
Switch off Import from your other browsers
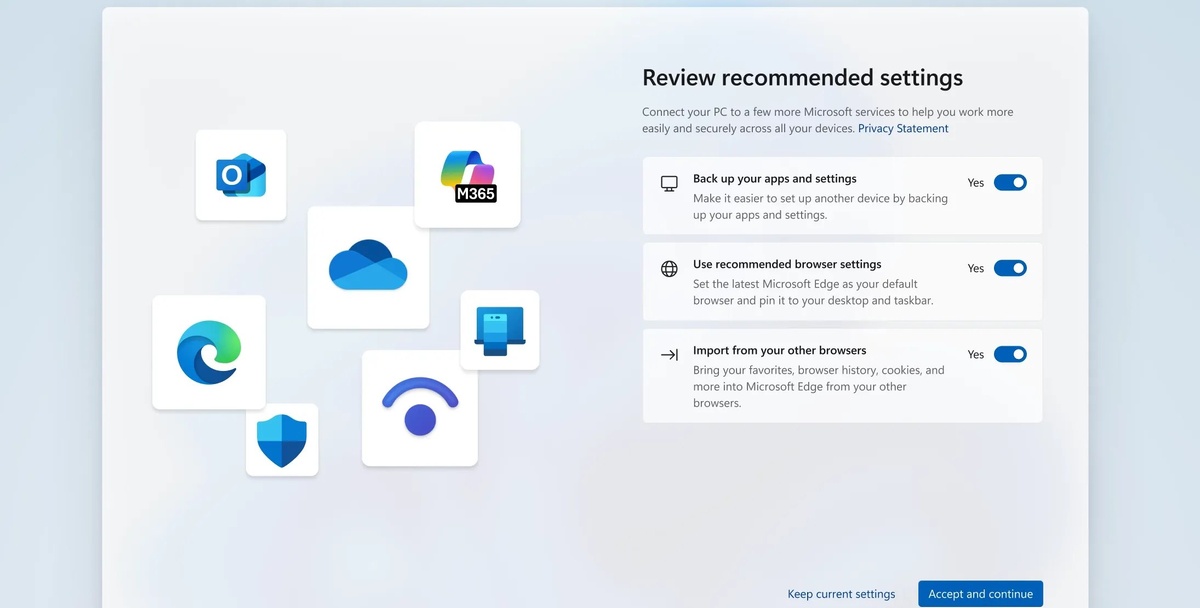[1010, 354]
